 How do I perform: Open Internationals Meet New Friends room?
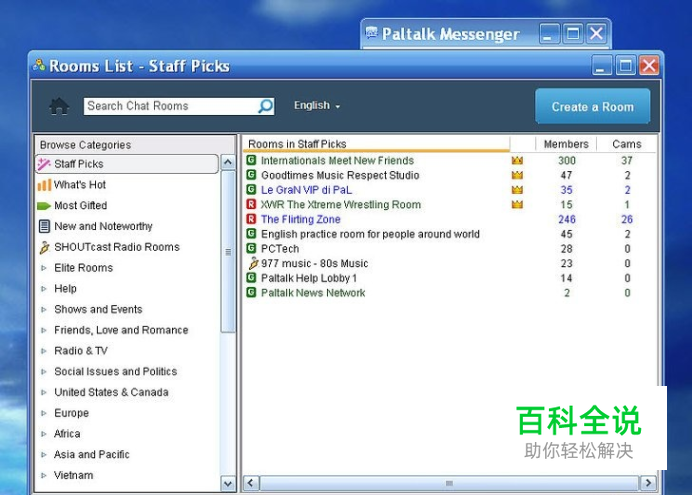point(338,161)
